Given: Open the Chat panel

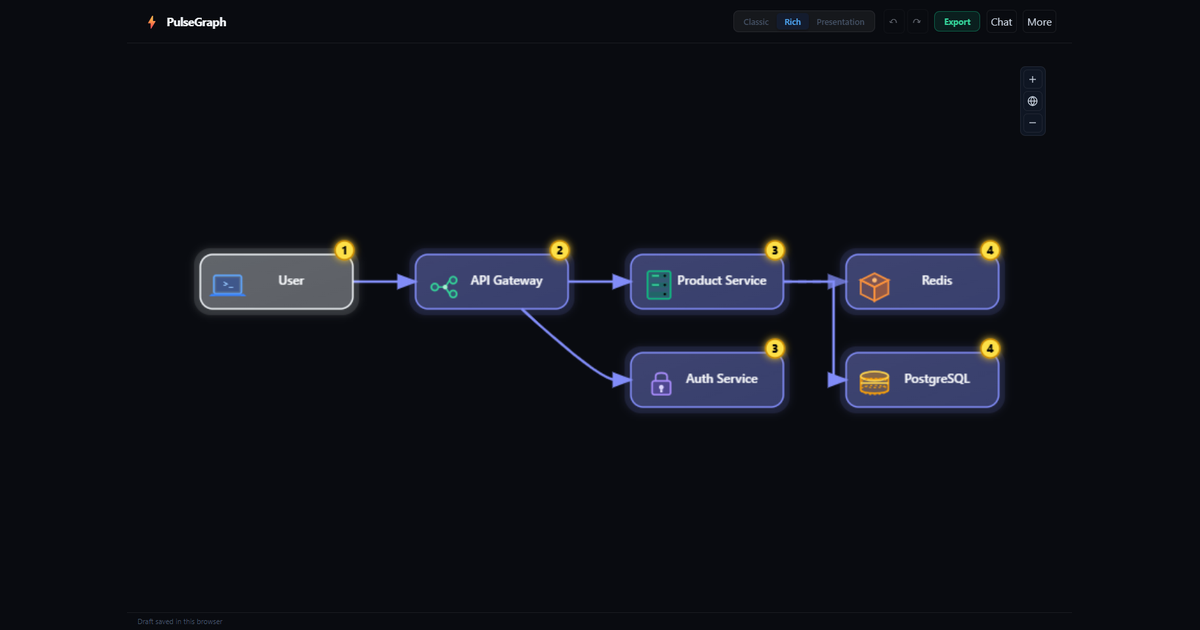Looking at the screenshot, I should coord(1001,22).
